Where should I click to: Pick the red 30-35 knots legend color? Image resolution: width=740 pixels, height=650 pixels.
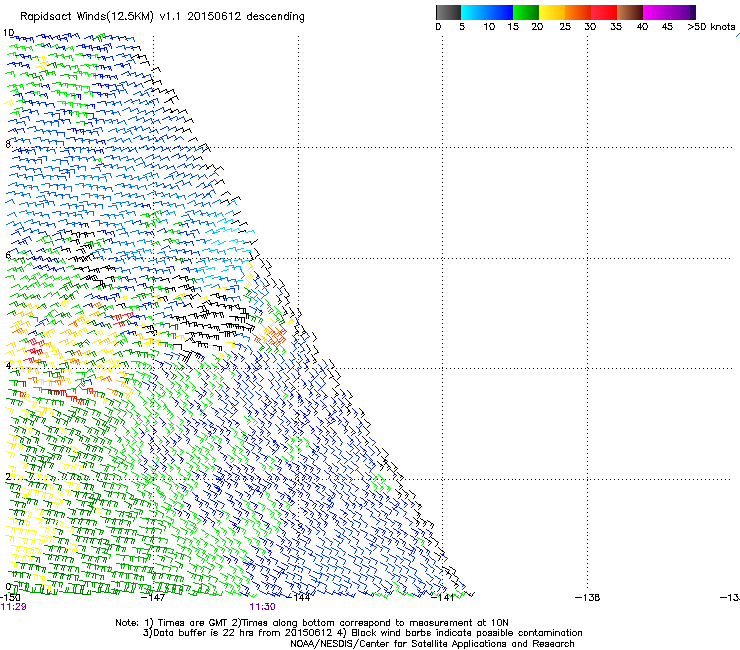pos(604,12)
